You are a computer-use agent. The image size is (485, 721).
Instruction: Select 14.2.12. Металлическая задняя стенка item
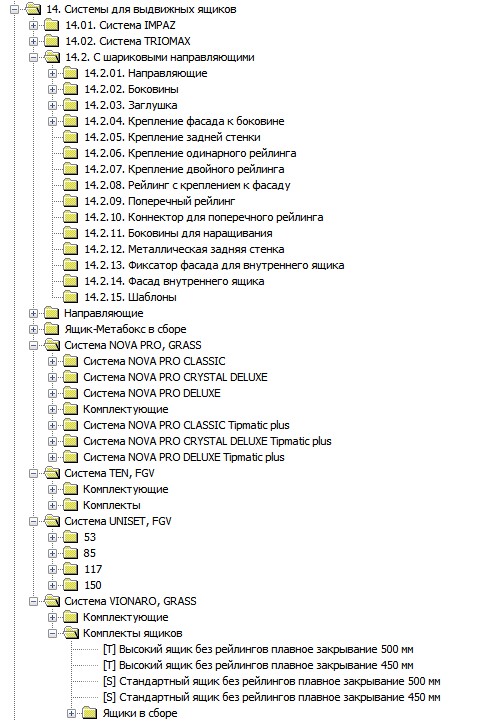(184, 249)
